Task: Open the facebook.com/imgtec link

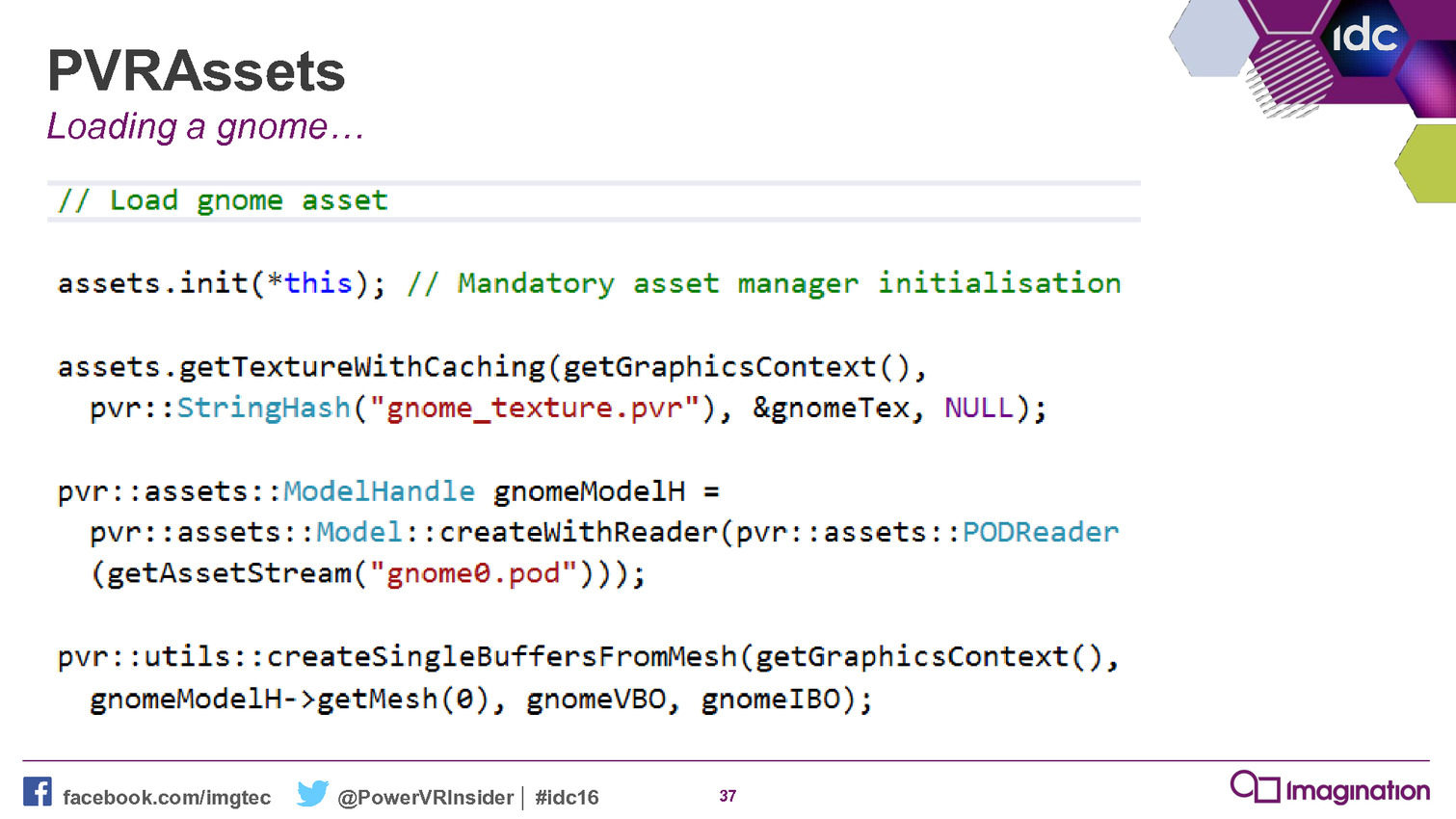Action: click(167, 798)
